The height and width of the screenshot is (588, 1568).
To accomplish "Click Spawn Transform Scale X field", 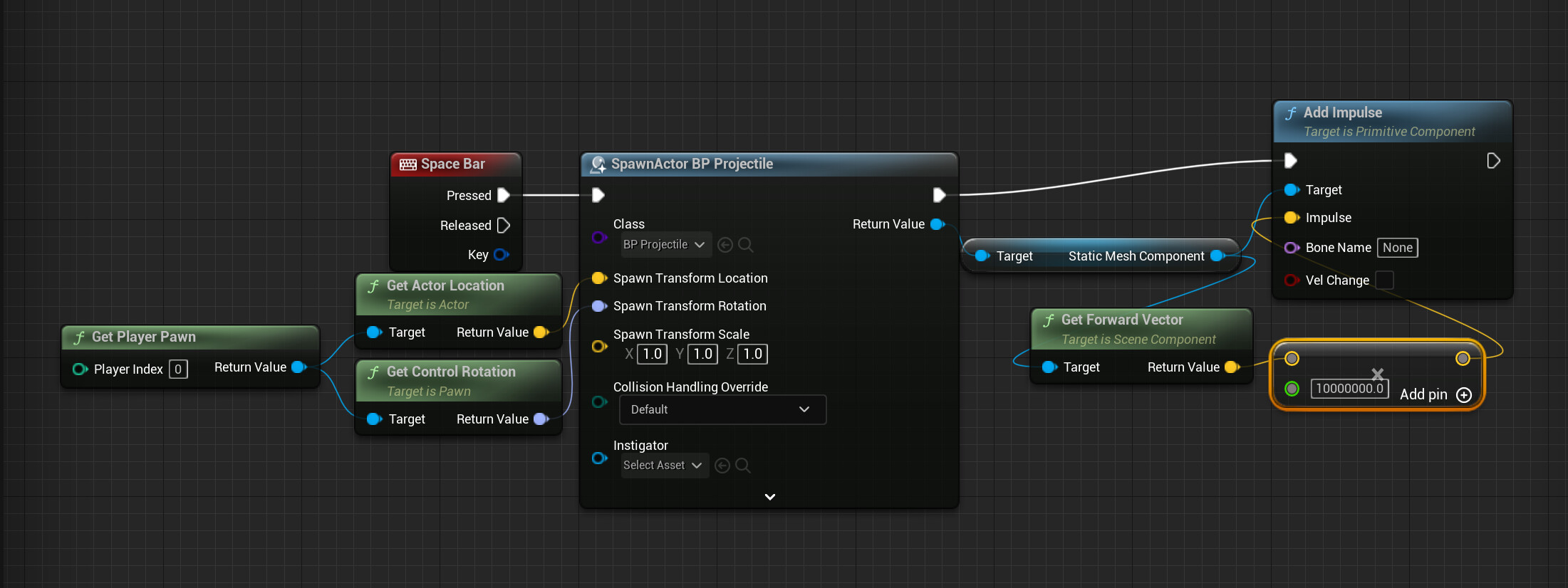I will click(x=652, y=355).
